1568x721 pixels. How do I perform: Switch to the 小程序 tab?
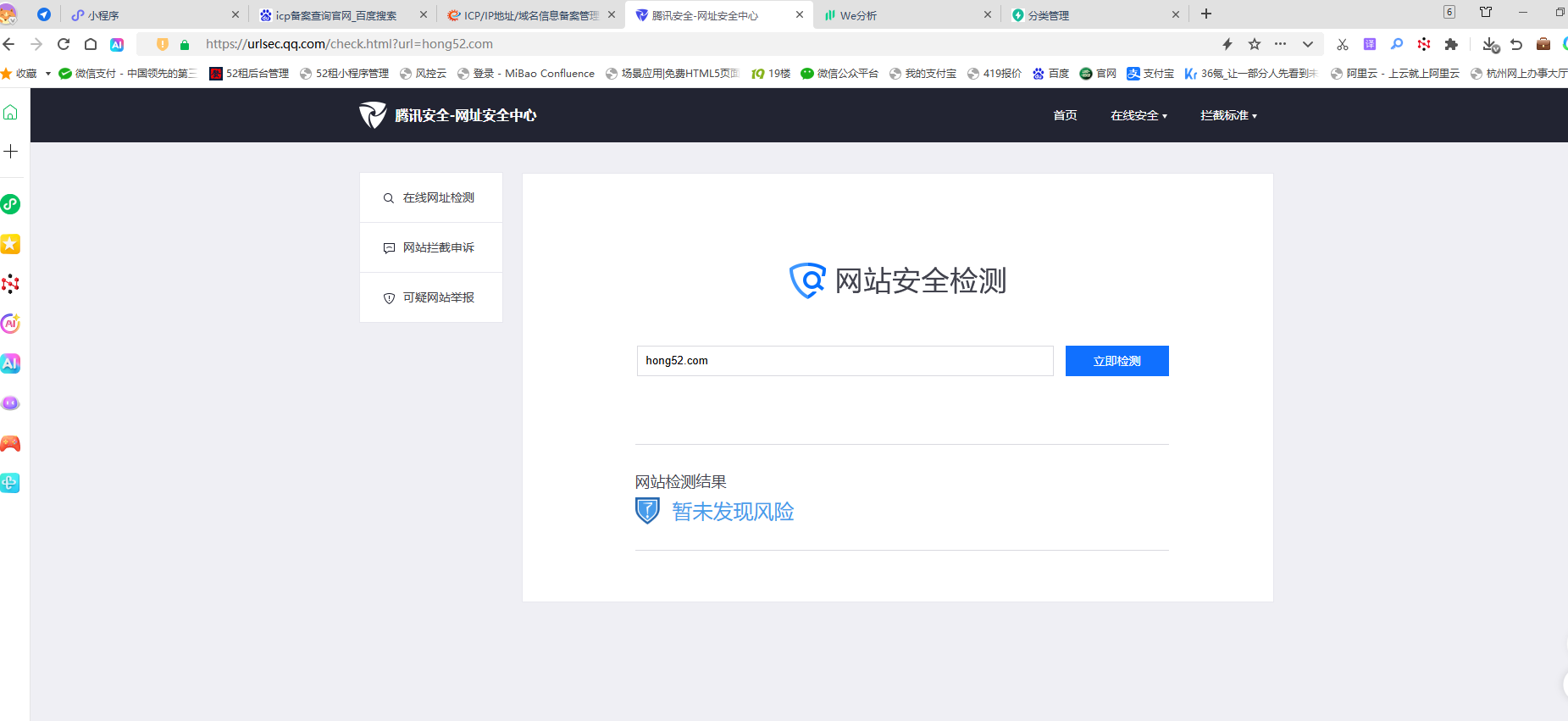pyautogui.click(x=154, y=15)
